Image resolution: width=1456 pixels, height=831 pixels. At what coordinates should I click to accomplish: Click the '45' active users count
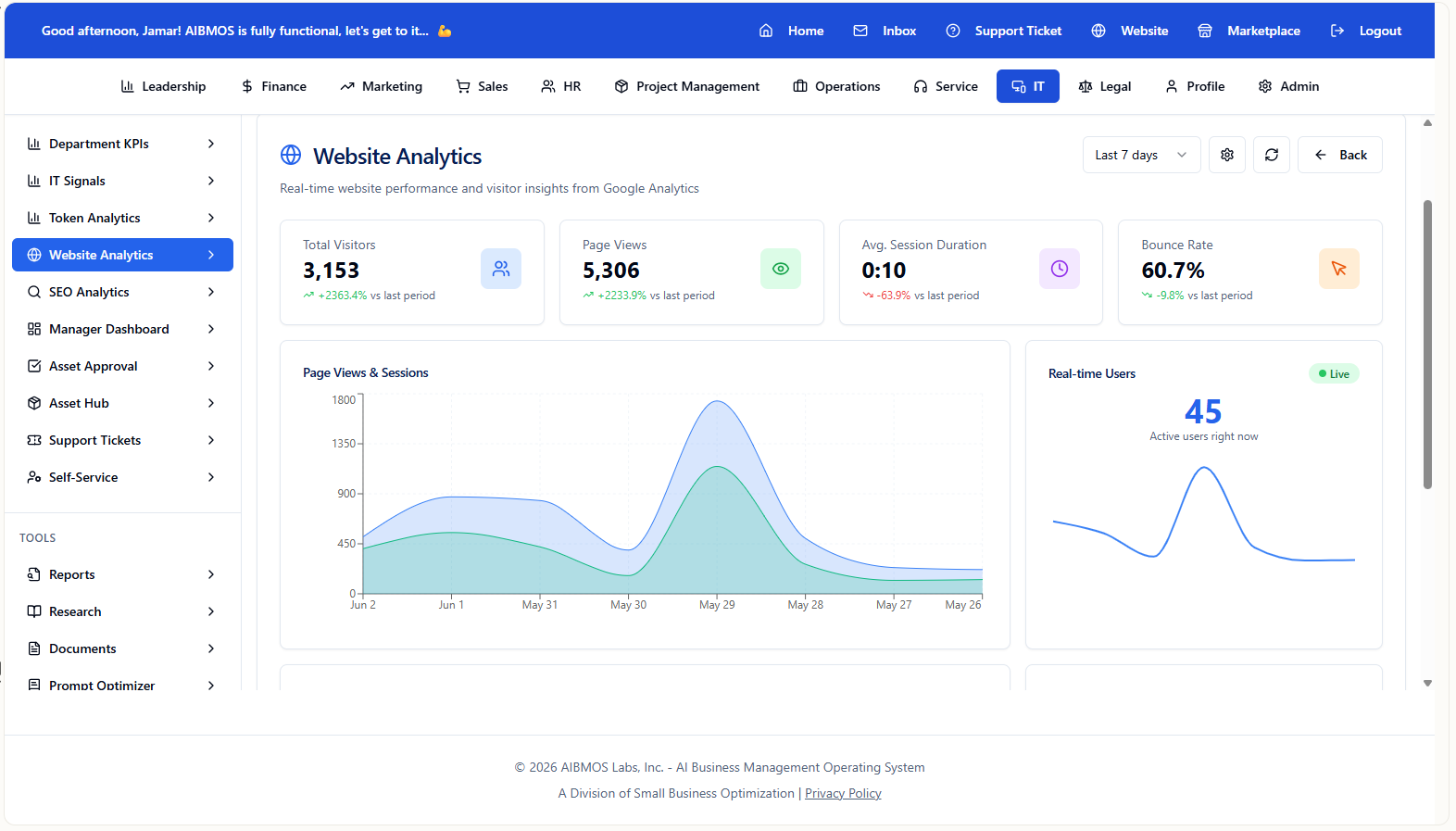point(1203,411)
